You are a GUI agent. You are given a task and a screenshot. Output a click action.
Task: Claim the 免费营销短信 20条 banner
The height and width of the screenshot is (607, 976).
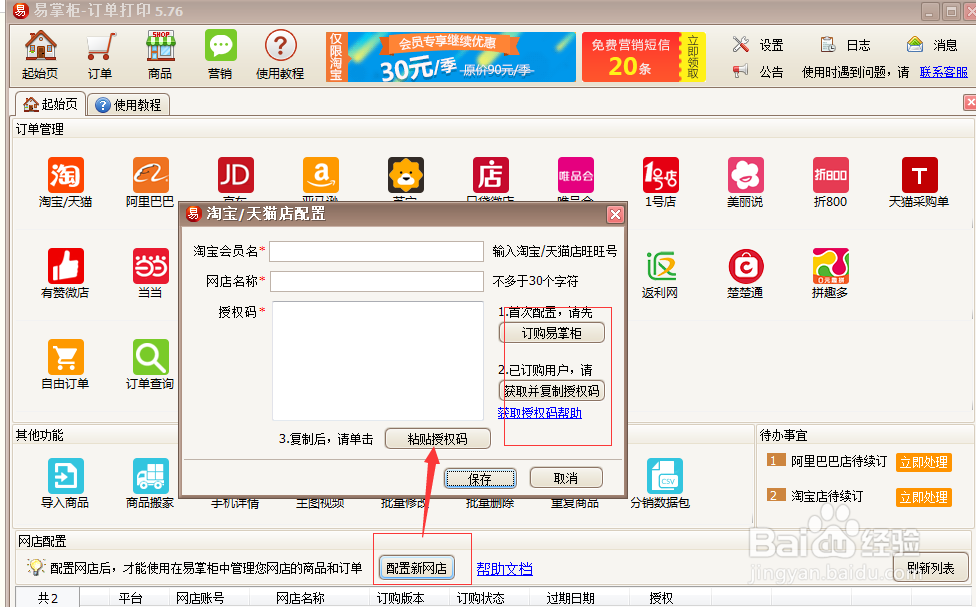click(x=644, y=57)
